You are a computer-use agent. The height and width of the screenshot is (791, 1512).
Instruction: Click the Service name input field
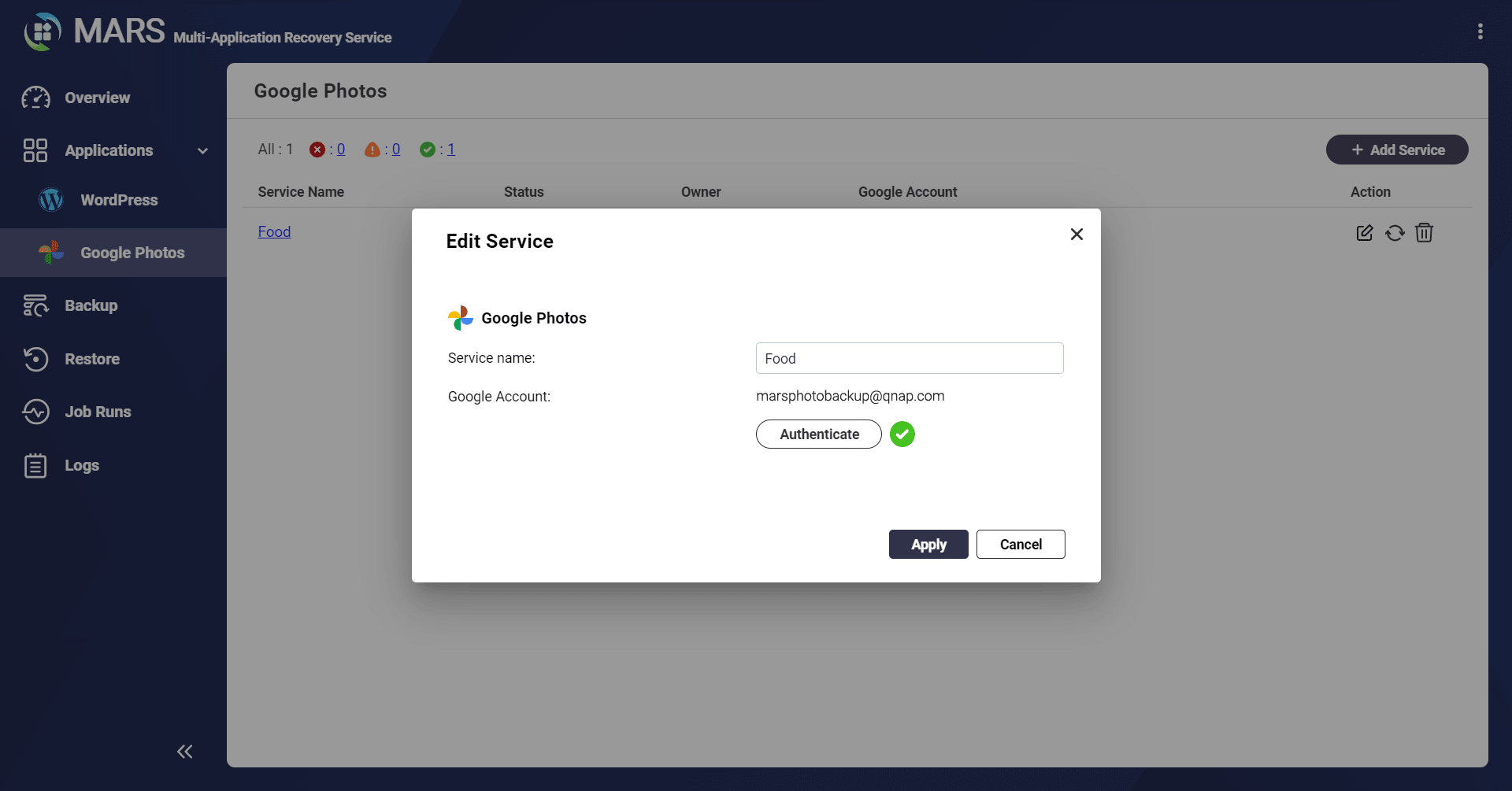[x=910, y=358]
